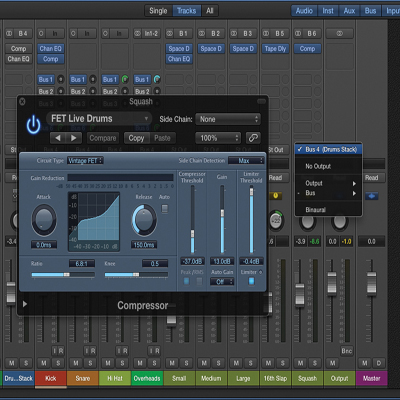This screenshot has width=400, height=400.
Task: Click the Knee slider
Action: (136, 275)
